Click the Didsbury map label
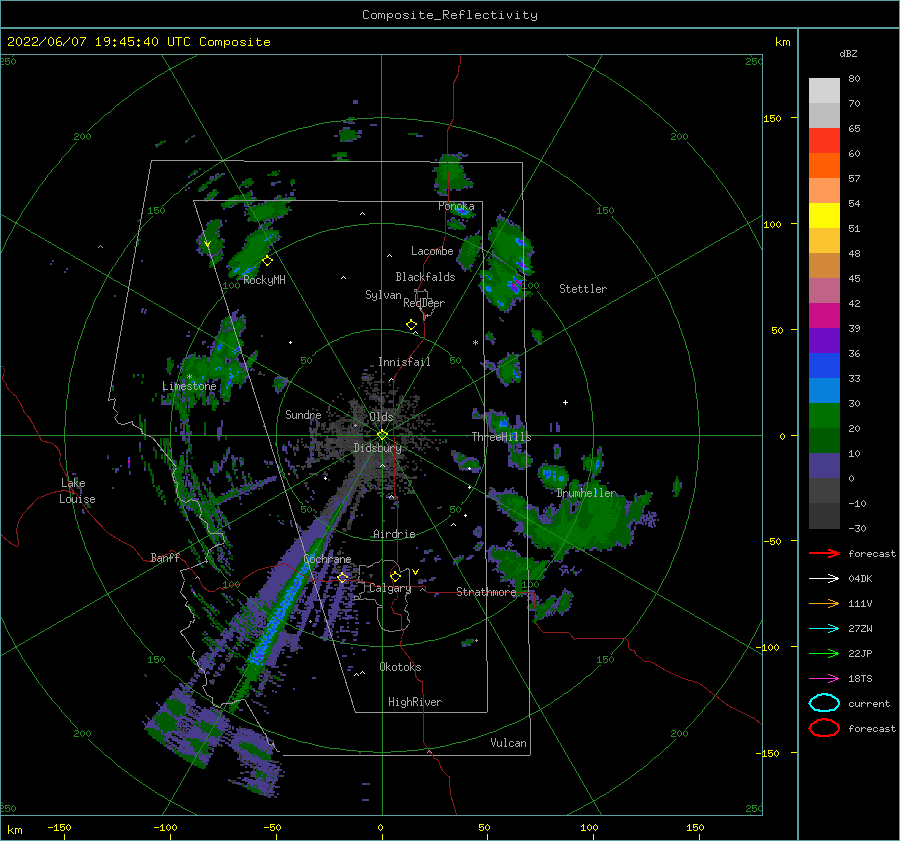900x841 pixels. click(378, 448)
